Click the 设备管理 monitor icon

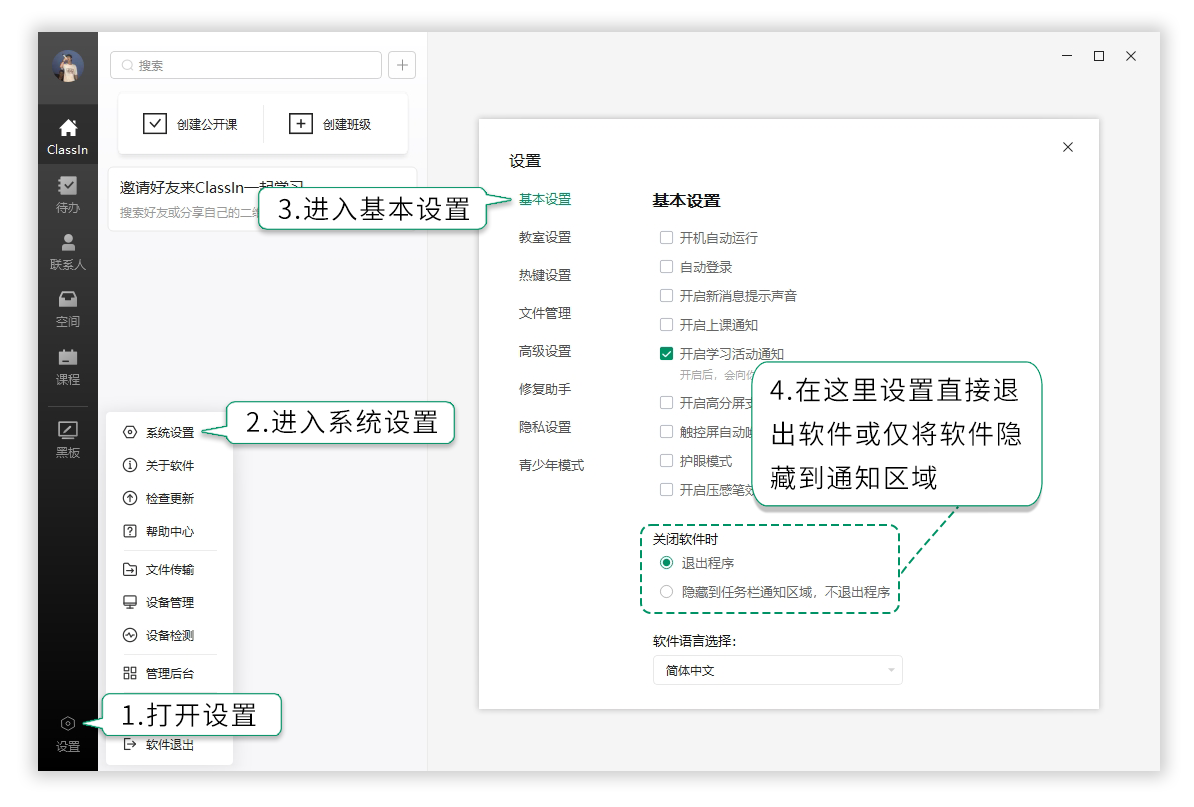point(130,602)
